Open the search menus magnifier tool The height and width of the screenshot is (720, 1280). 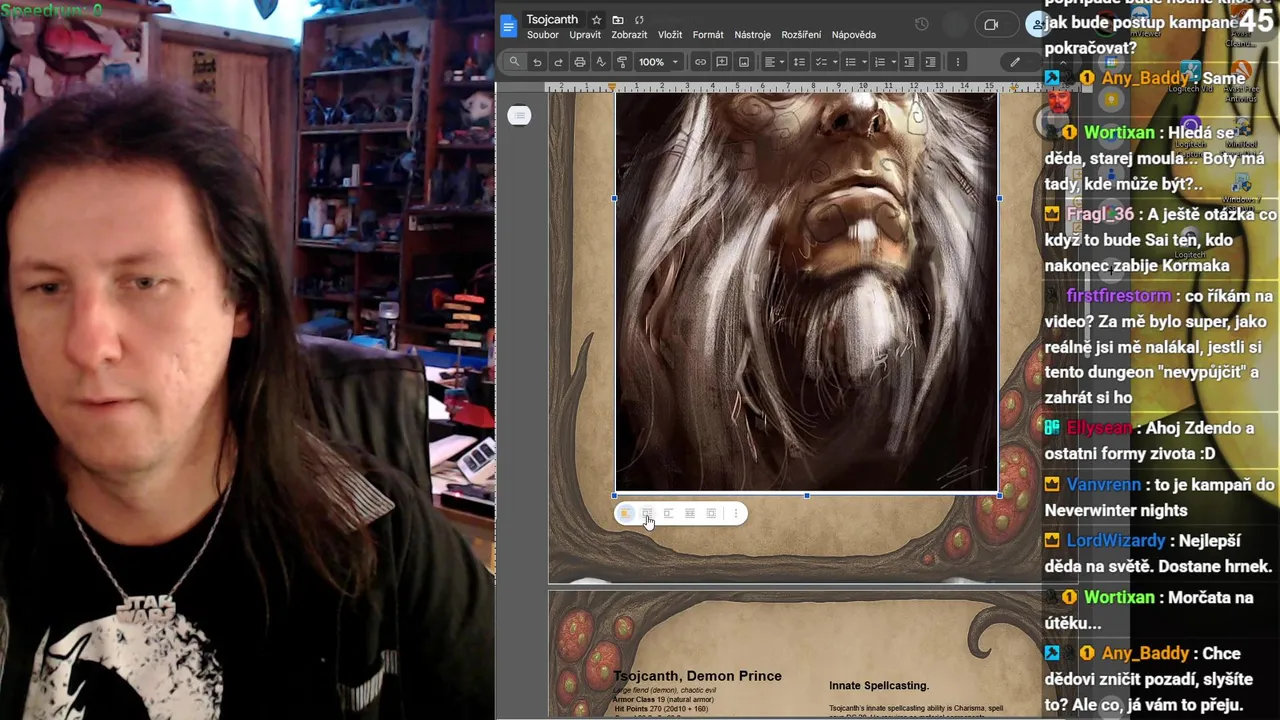514,62
